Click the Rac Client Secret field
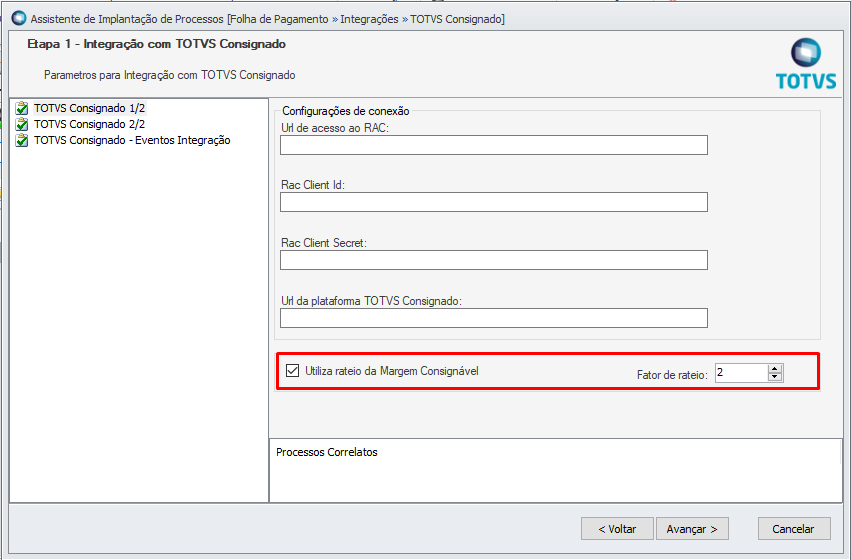The width and height of the screenshot is (851, 560). coord(494,260)
